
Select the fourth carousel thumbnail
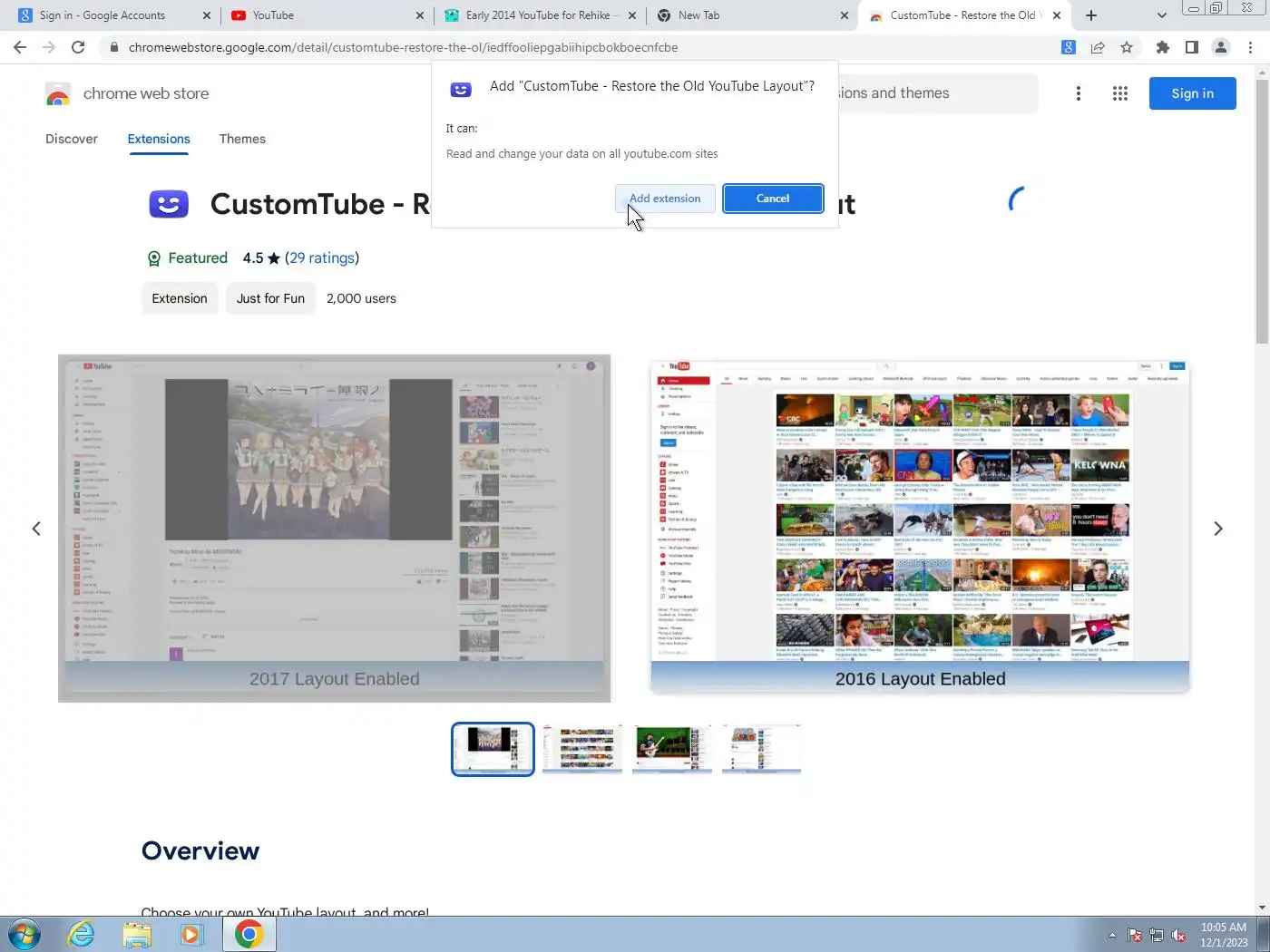coord(762,749)
